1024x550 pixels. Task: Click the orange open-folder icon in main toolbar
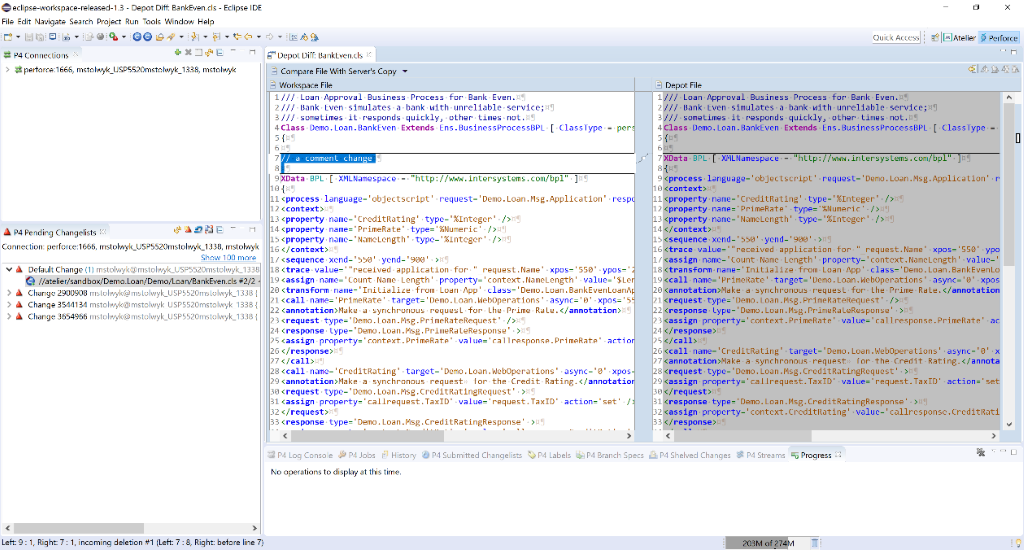tap(159, 37)
